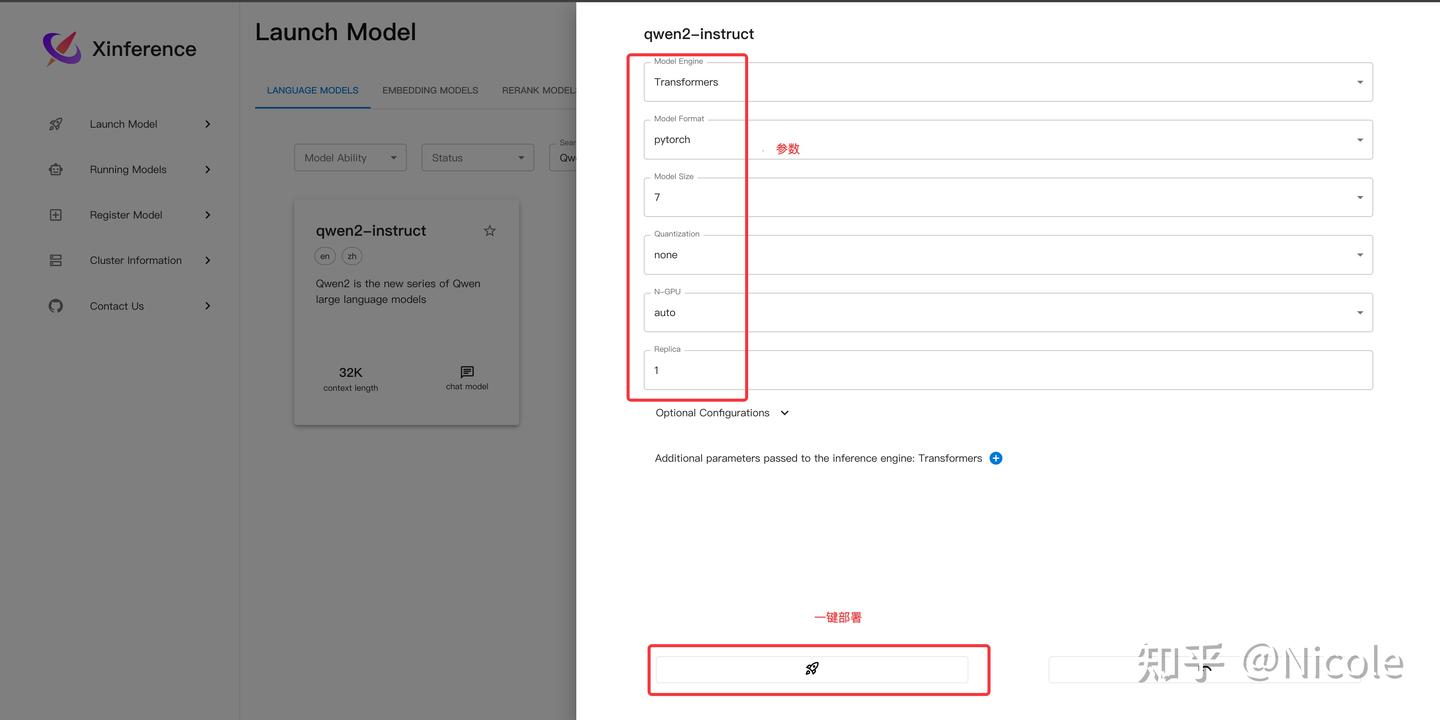Click the GitHub icon beside Contact Us

click(x=56, y=306)
